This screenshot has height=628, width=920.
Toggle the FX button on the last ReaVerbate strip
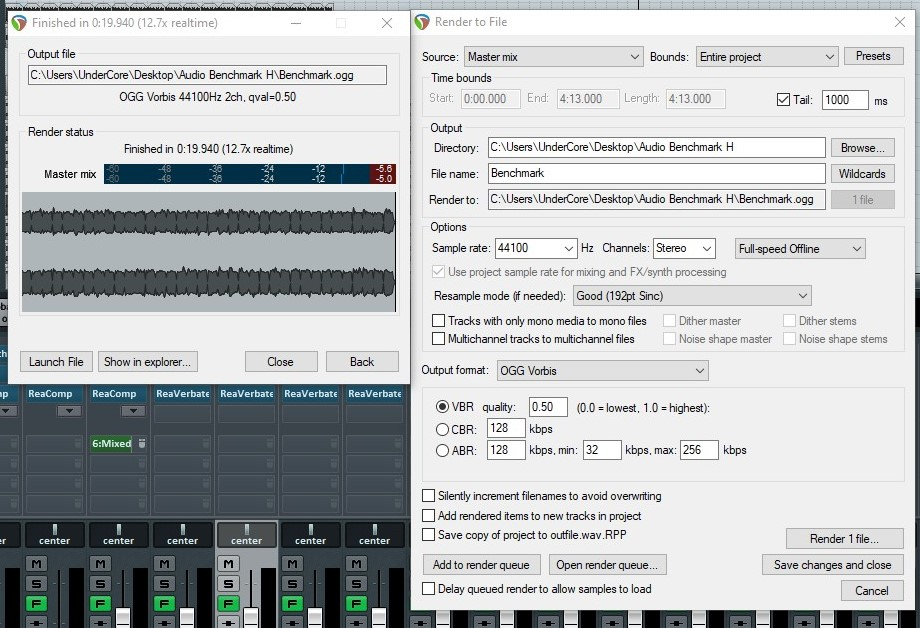(x=356, y=603)
